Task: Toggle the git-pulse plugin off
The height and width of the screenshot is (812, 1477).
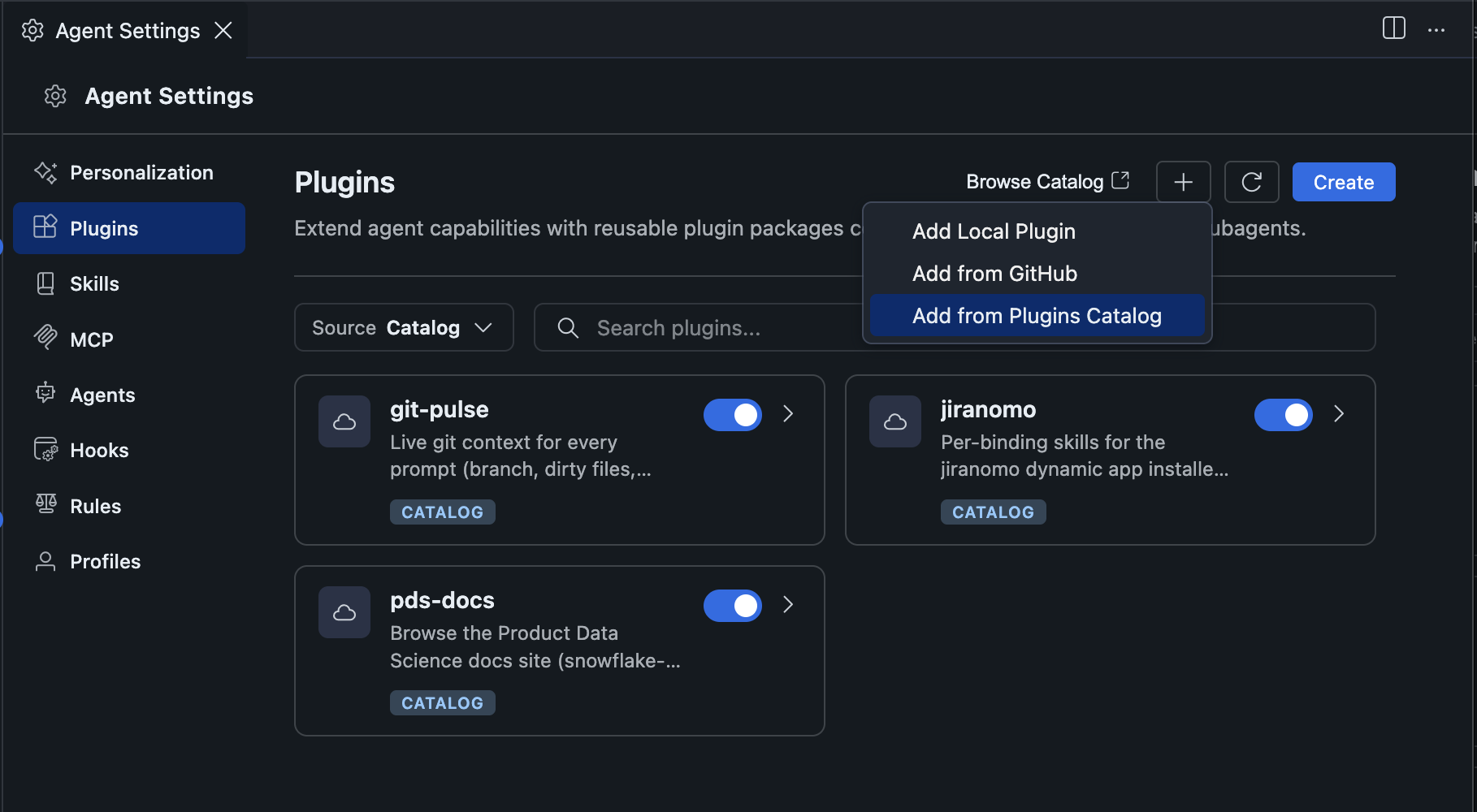Action: tap(733, 415)
